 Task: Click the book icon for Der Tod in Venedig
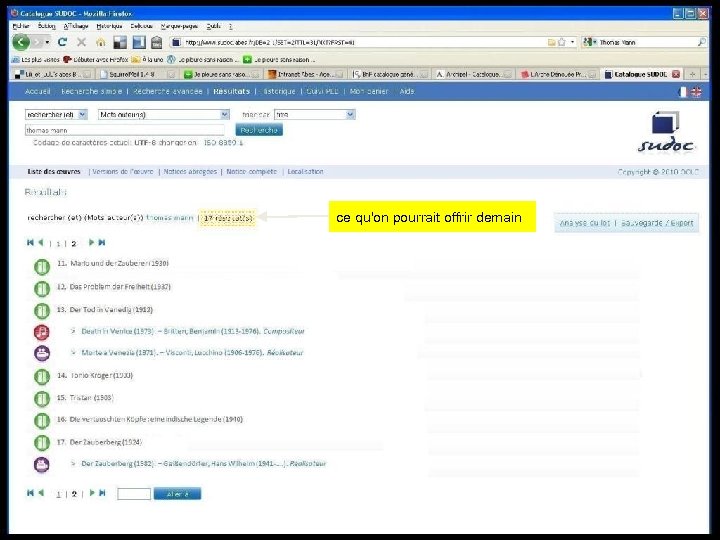point(42,311)
